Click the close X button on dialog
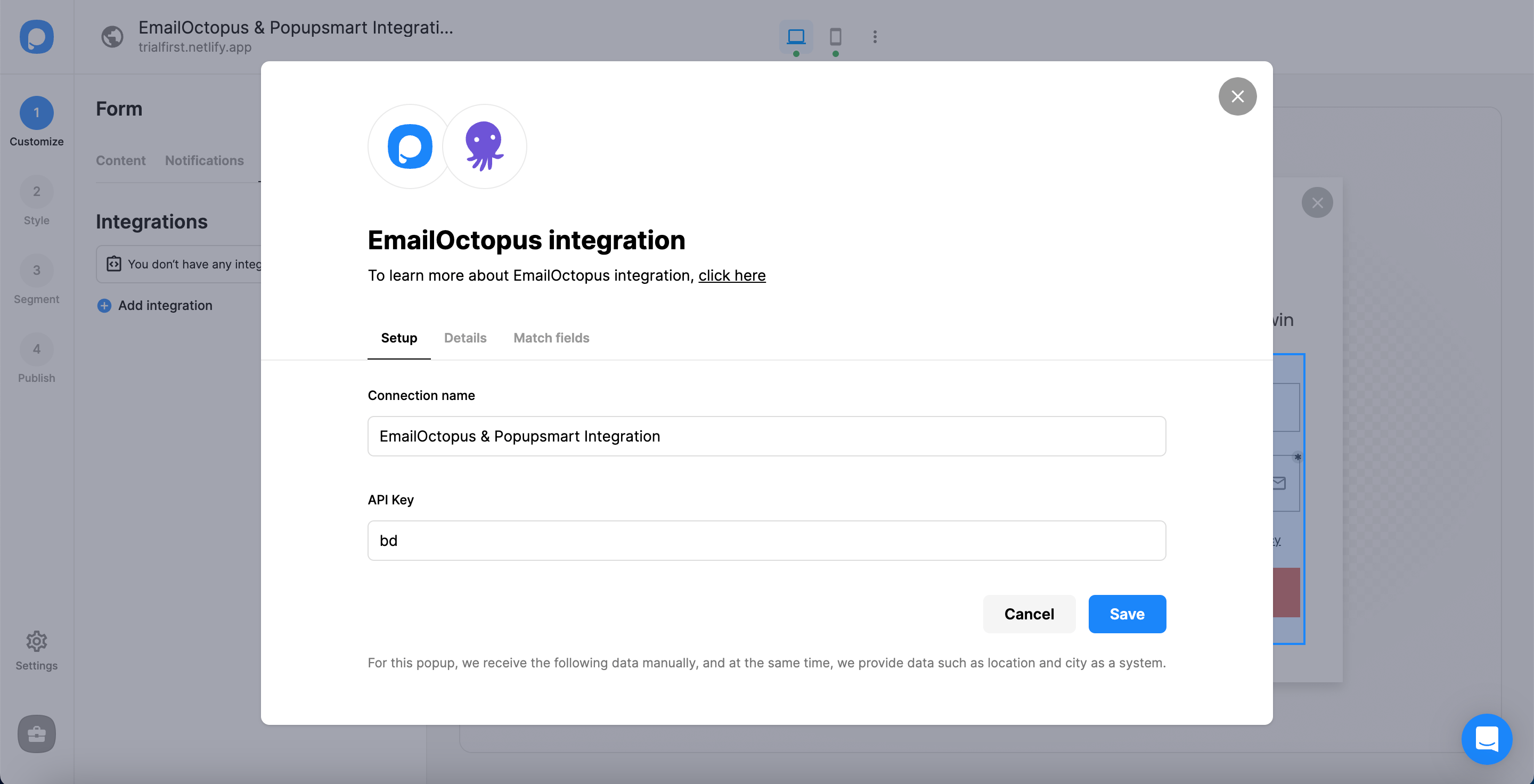The width and height of the screenshot is (1534, 784). tap(1237, 96)
